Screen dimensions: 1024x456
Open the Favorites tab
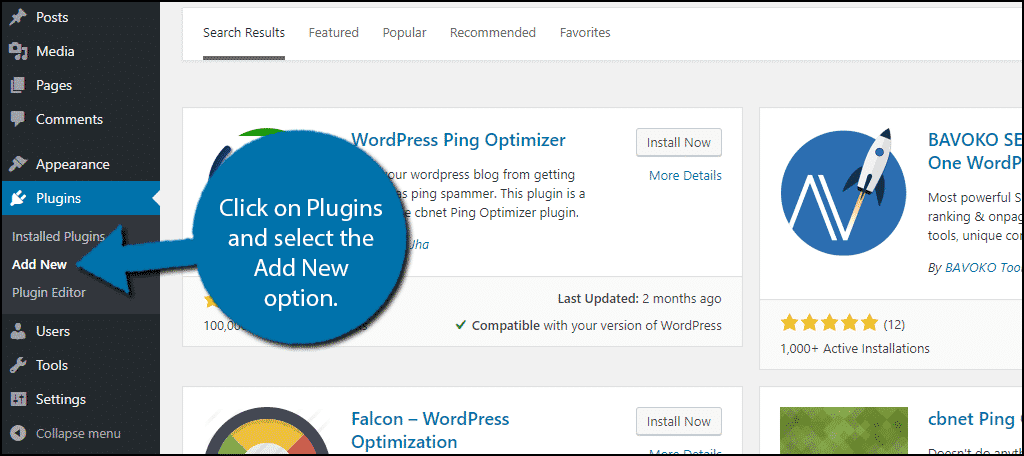pyautogui.click(x=585, y=33)
